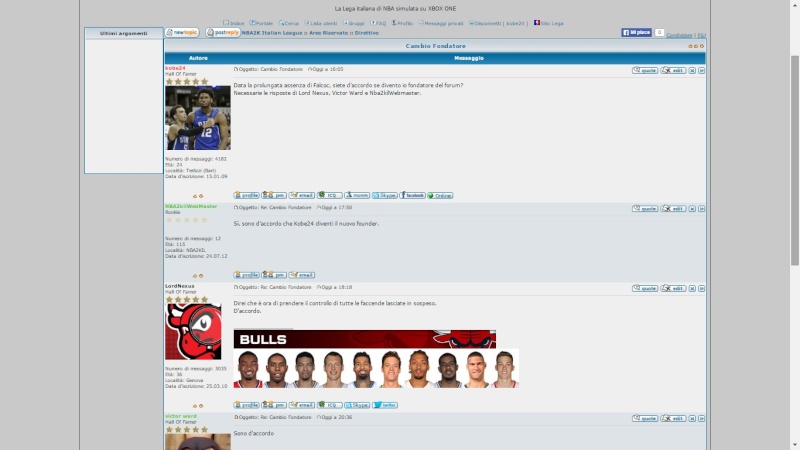Click IP icon on victor ward's post
This screenshot has height=450, width=800.
(x=702, y=418)
